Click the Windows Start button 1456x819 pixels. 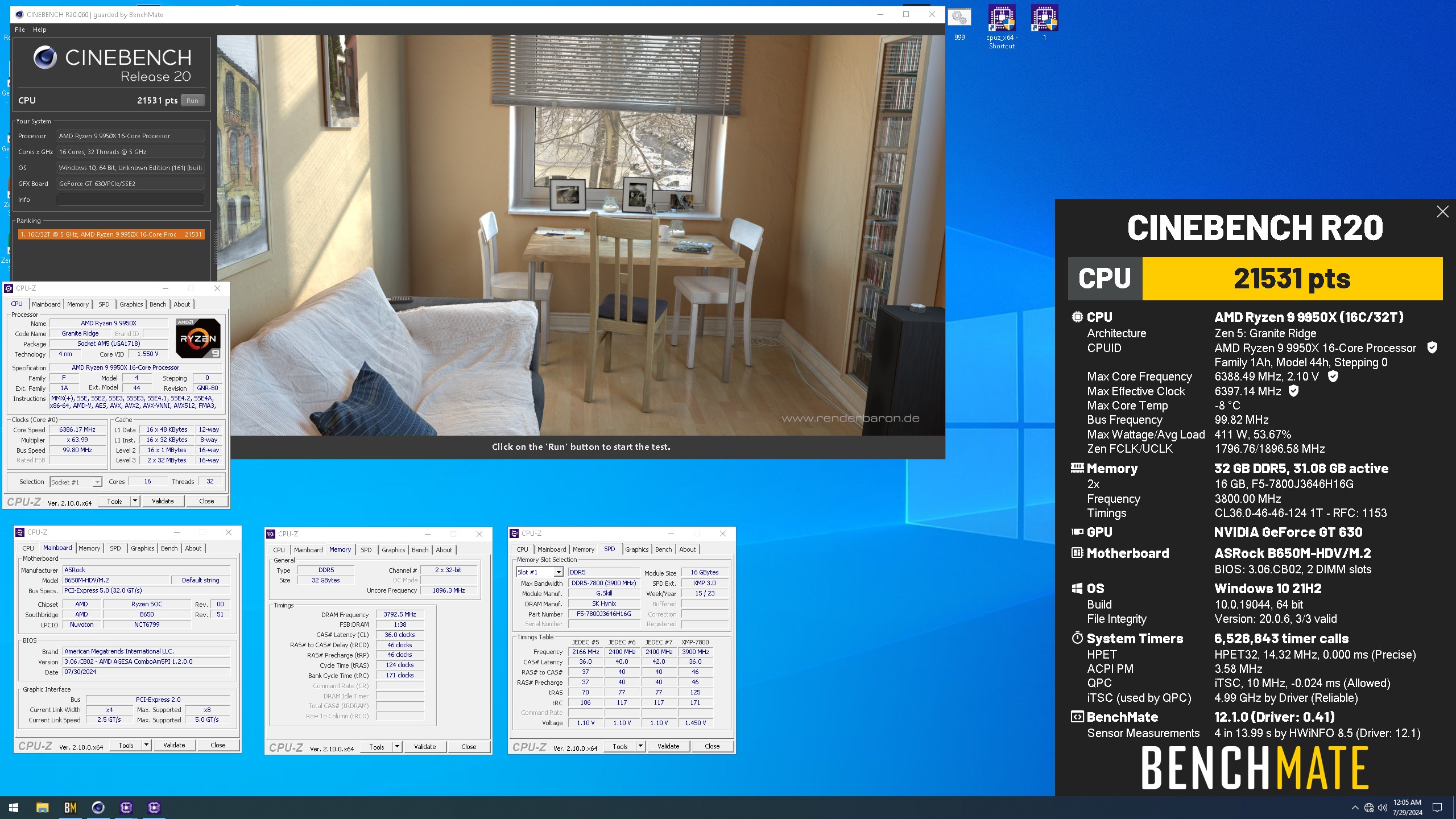pyautogui.click(x=14, y=807)
